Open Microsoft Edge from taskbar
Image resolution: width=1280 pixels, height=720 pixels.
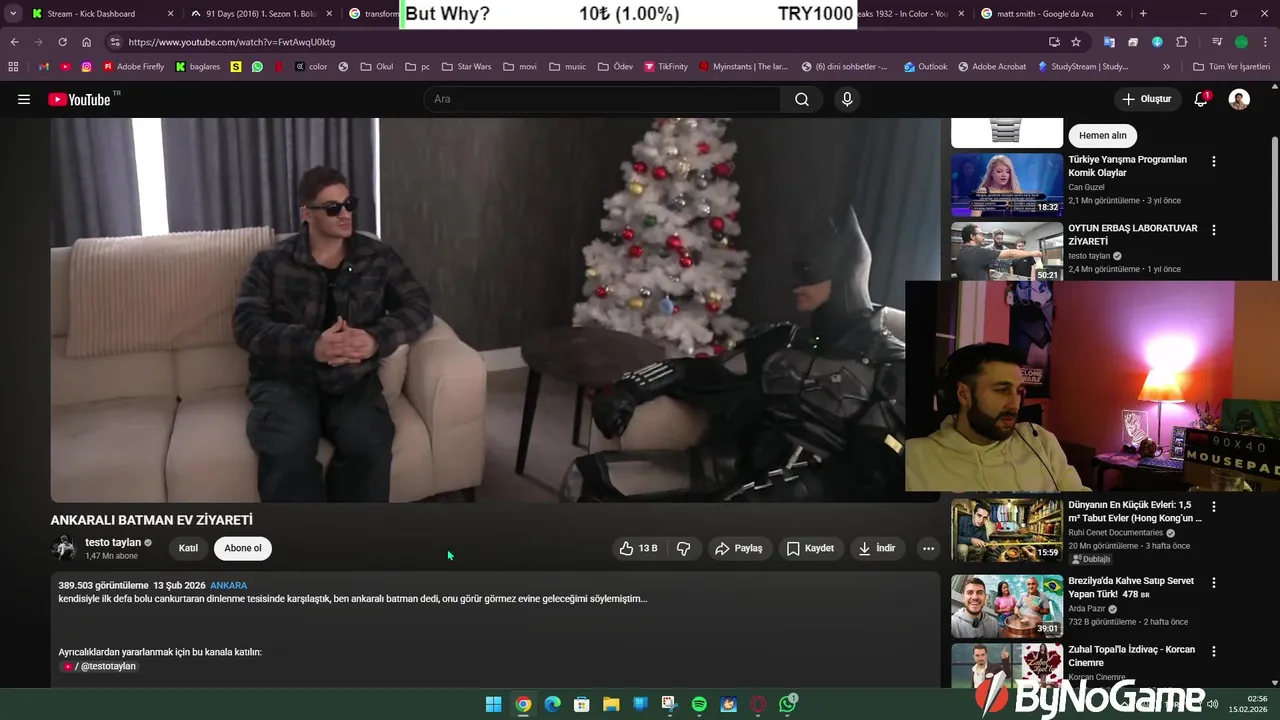click(552, 704)
